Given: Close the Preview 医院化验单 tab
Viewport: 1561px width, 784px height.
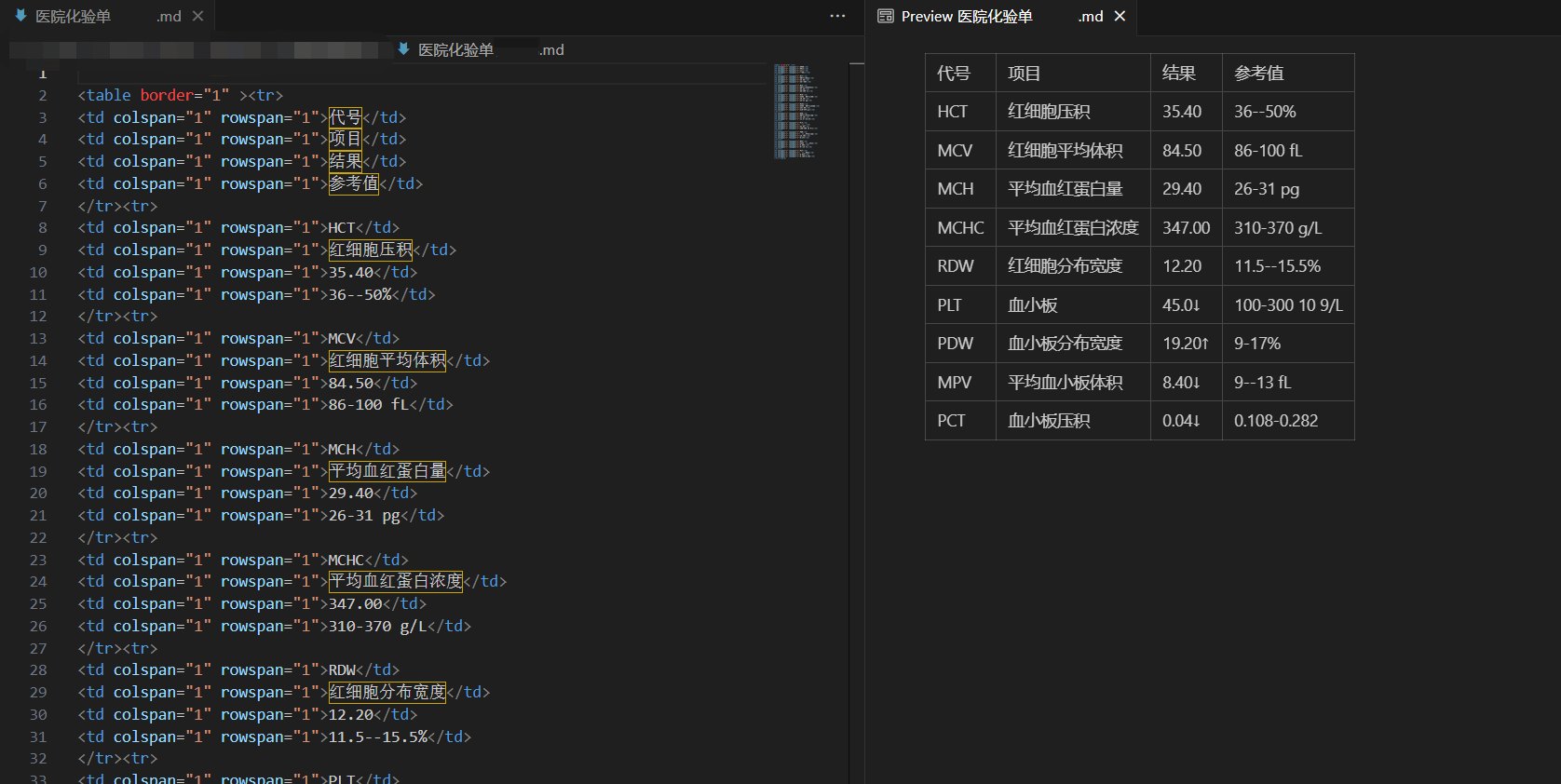Looking at the screenshot, I should [1120, 16].
